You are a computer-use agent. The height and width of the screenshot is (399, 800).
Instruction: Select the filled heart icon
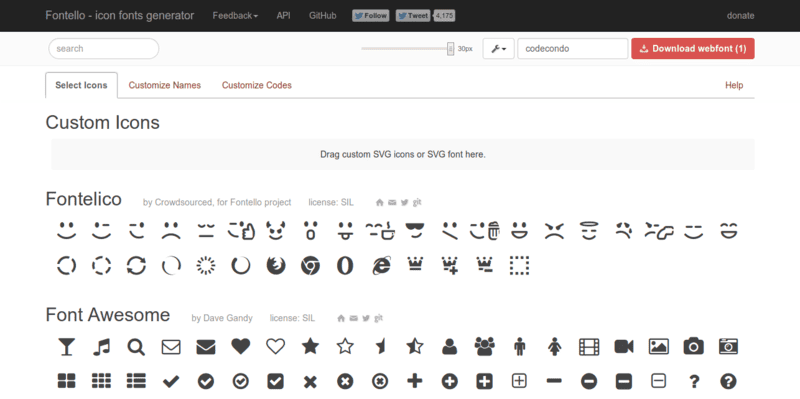point(240,347)
